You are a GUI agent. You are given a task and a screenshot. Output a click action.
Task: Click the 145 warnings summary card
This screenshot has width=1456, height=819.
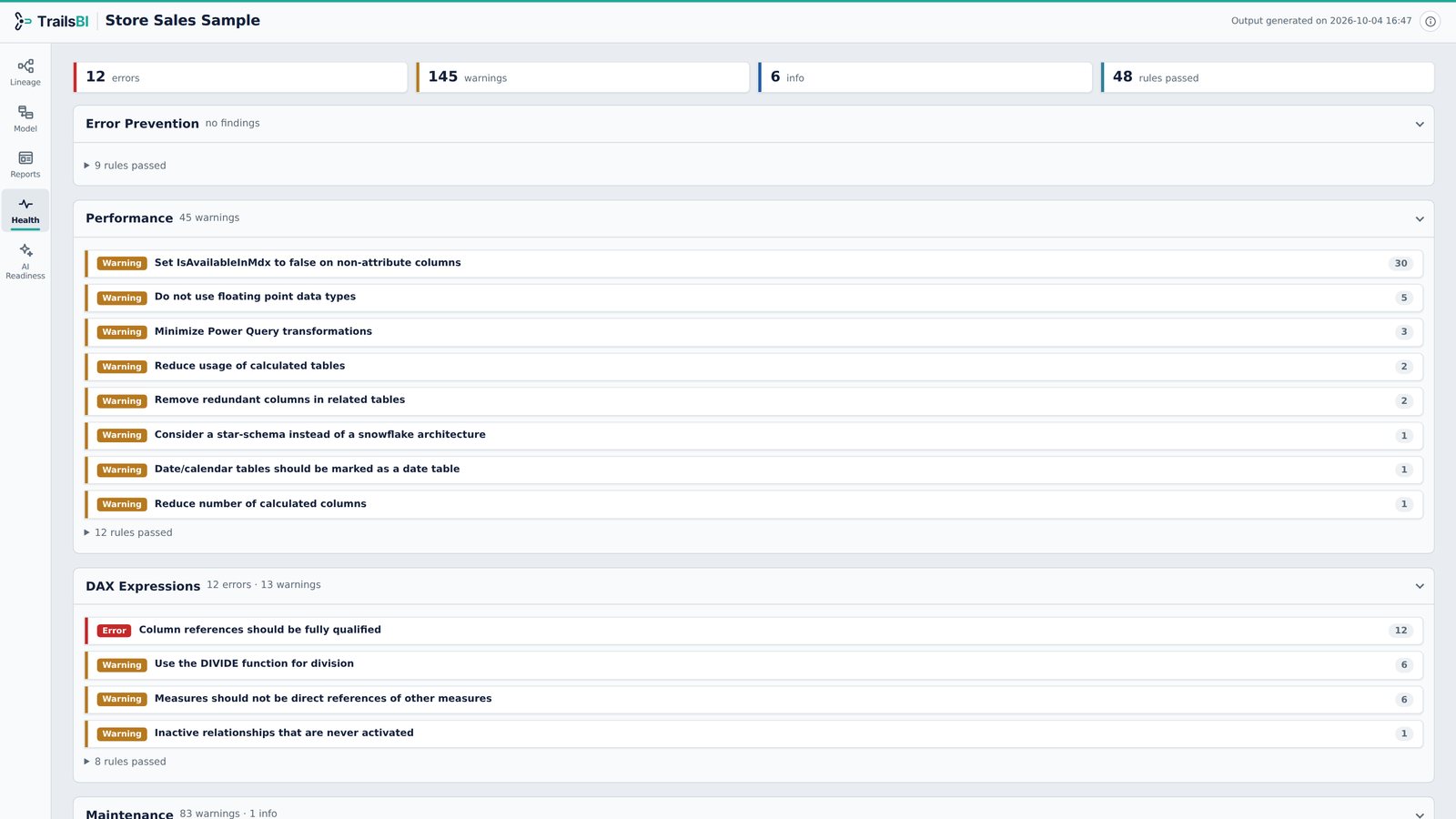click(583, 77)
